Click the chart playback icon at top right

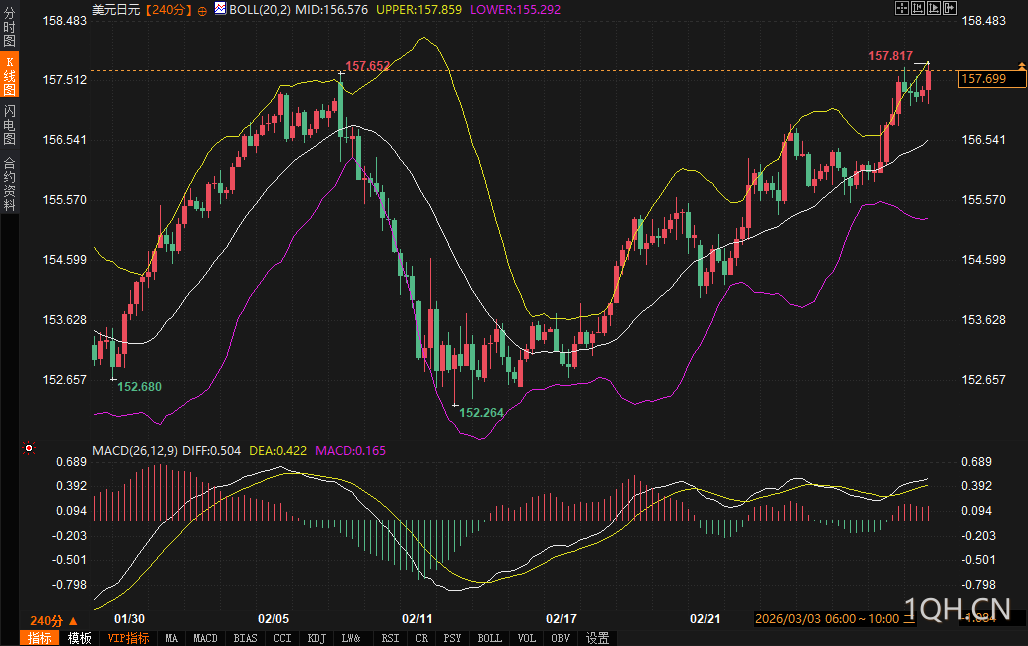[x=935, y=8]
